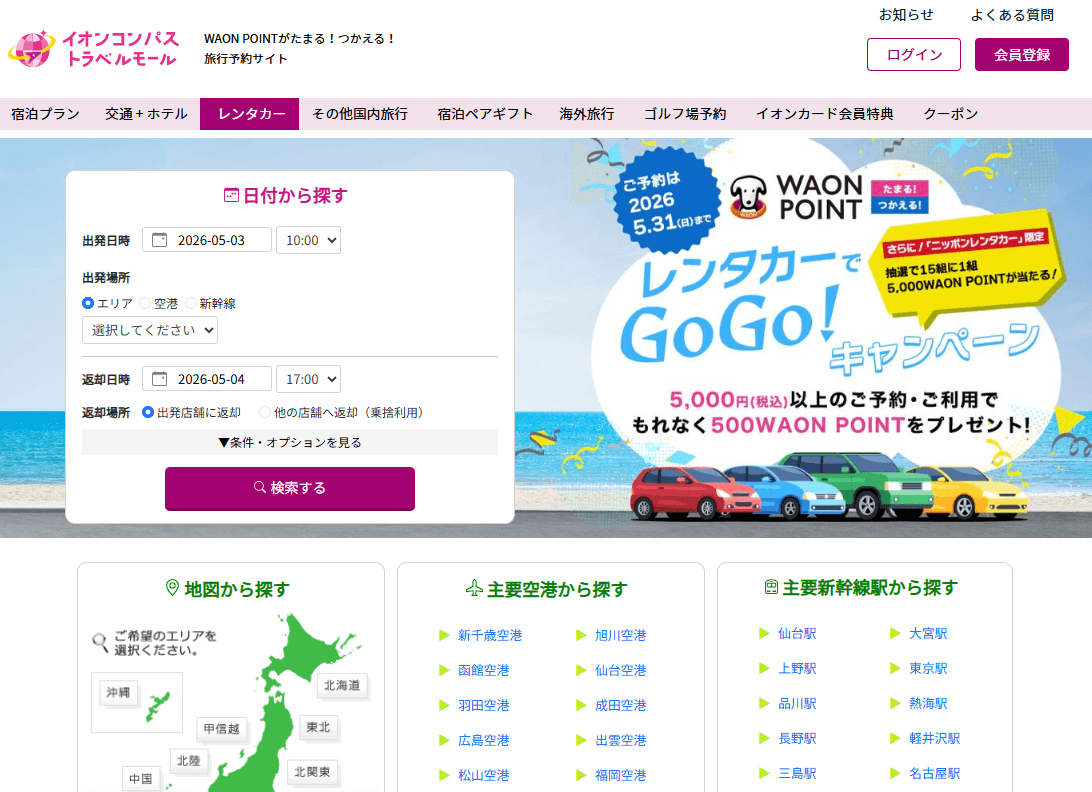Open the 広島空港 link

[484, 740]
